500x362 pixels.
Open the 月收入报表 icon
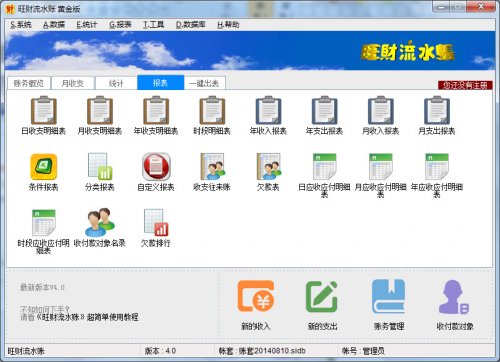(380, 110)
